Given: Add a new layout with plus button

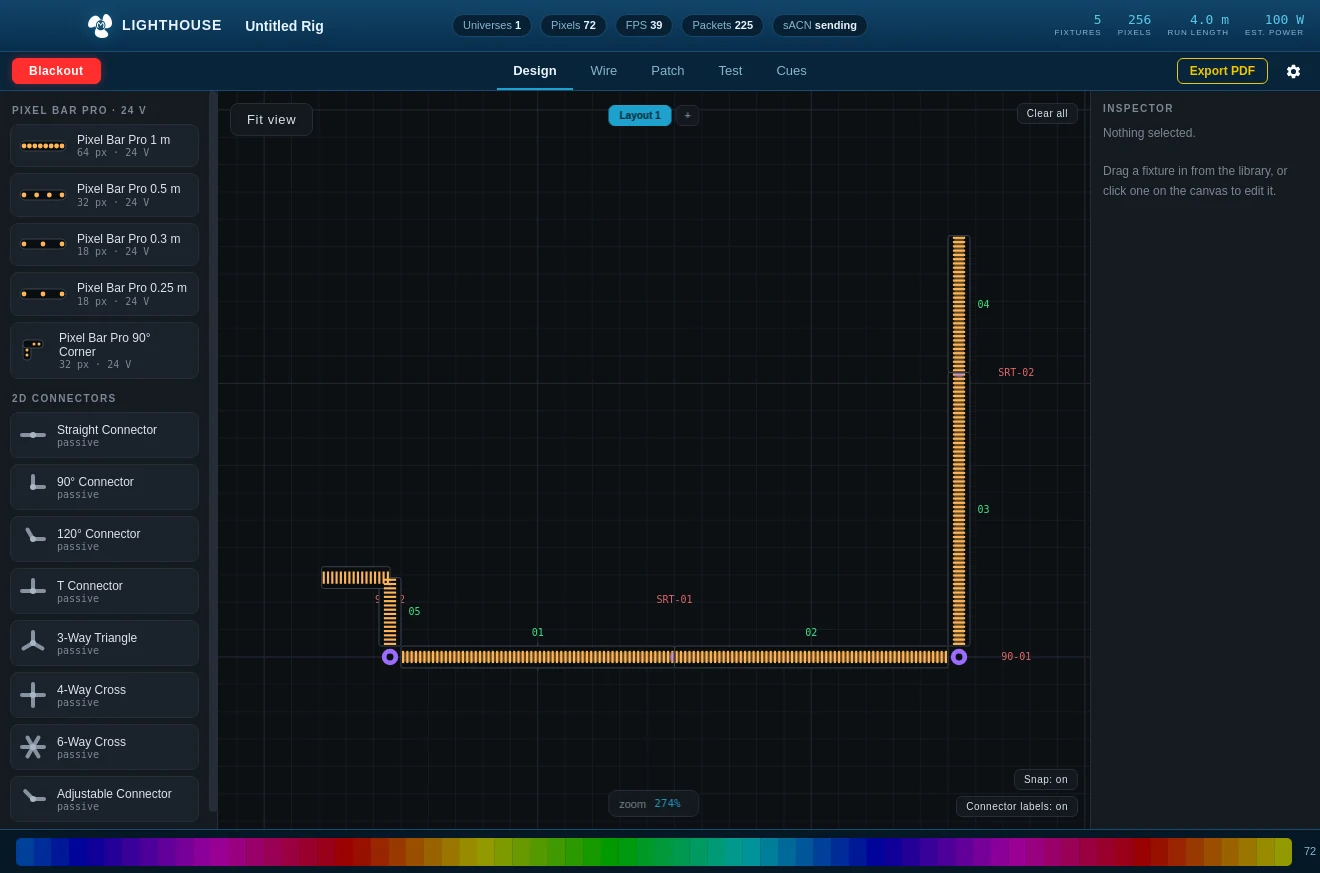Looking at the screenshot, I should 688,116.
